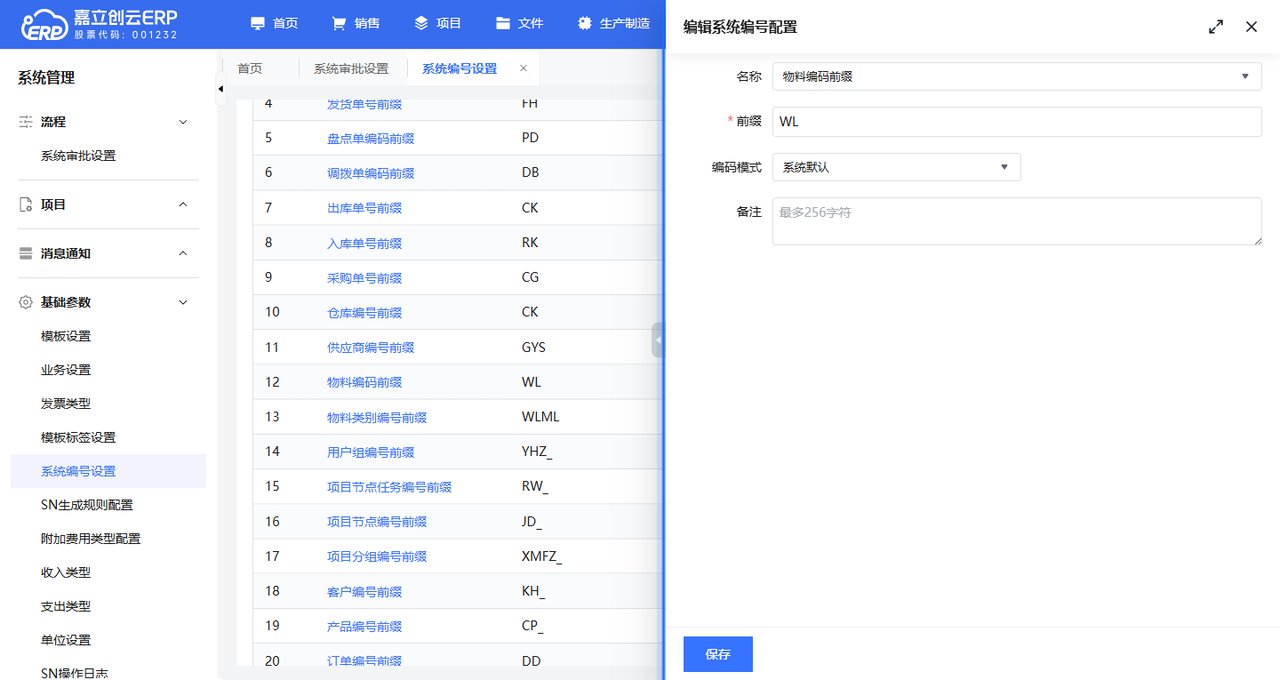Open 附加费用类型配置 in the sidebar
This screenshot has width=1280, height=680.
91,539
